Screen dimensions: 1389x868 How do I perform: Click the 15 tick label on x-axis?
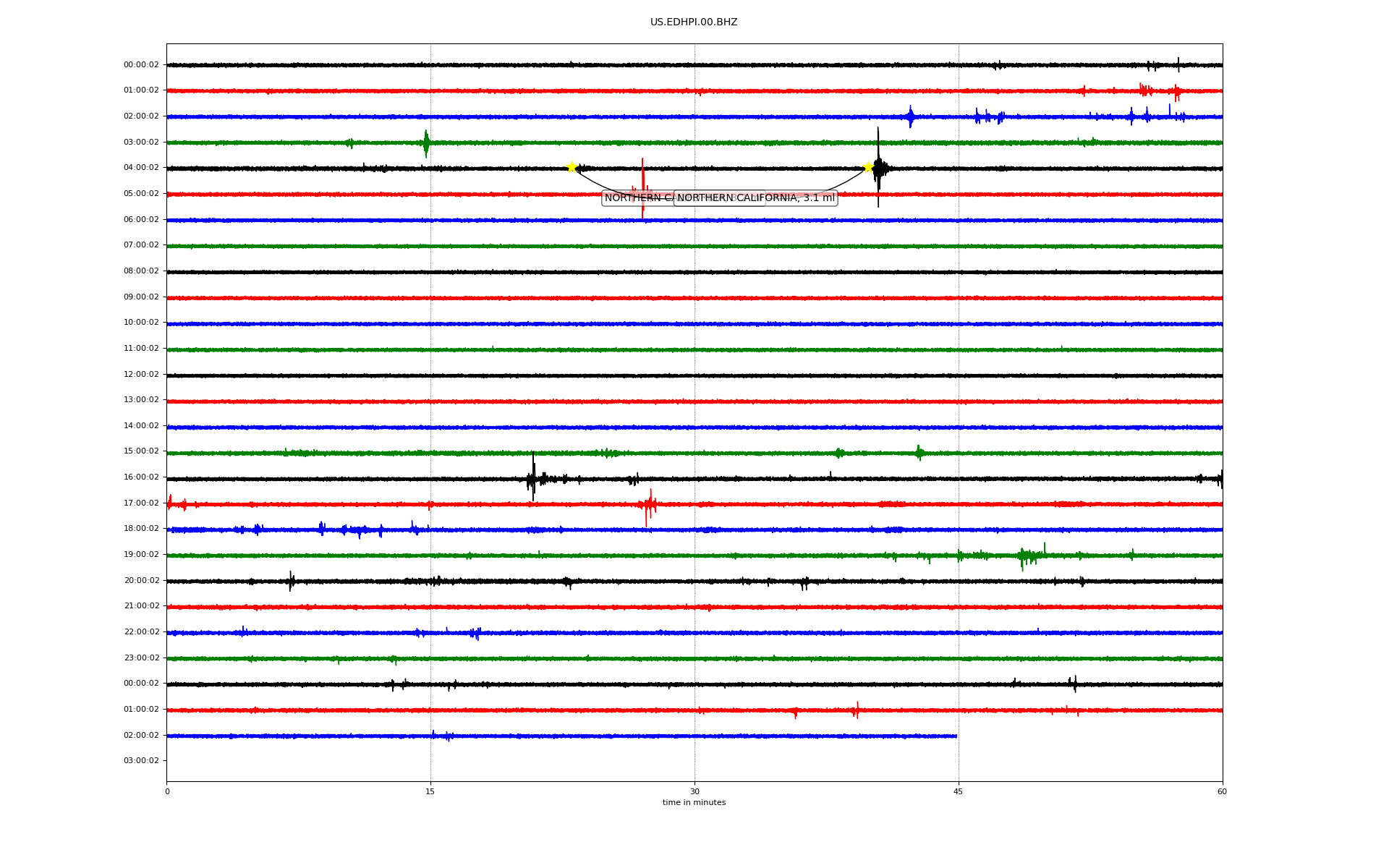coord(430,791)
